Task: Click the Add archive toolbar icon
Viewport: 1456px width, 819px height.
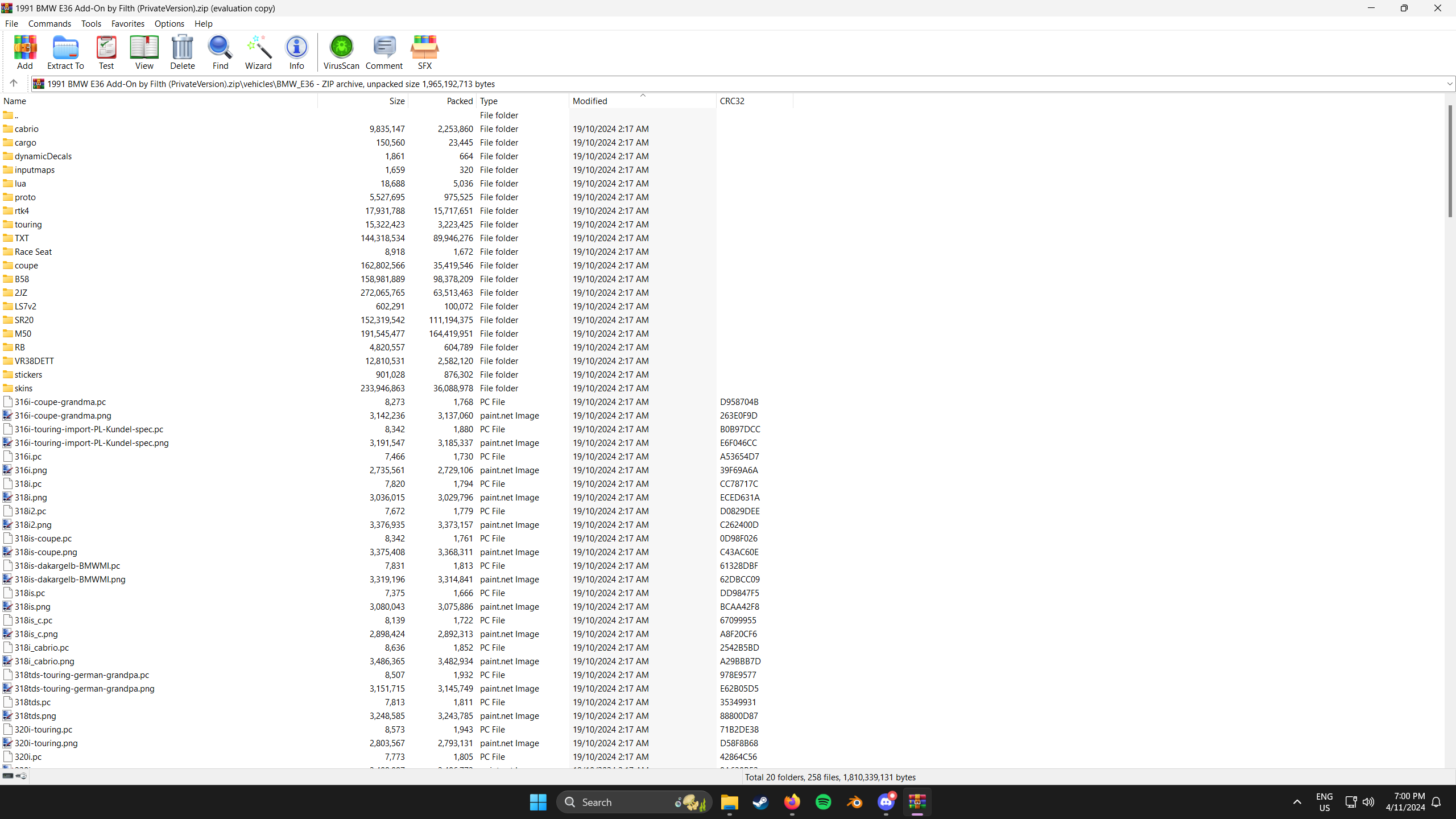Action: (25, 52)
